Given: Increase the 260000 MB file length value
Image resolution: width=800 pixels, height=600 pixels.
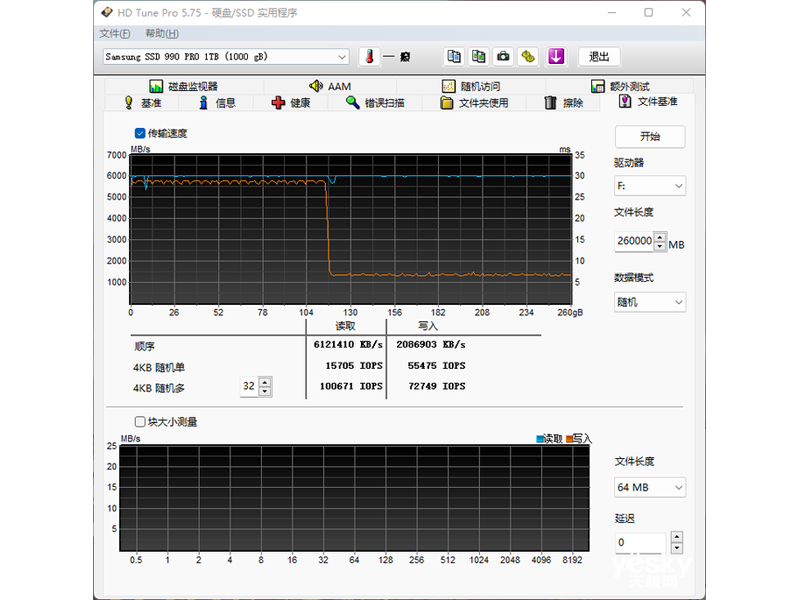Looking at the screenshot, I should coord(660,237).
